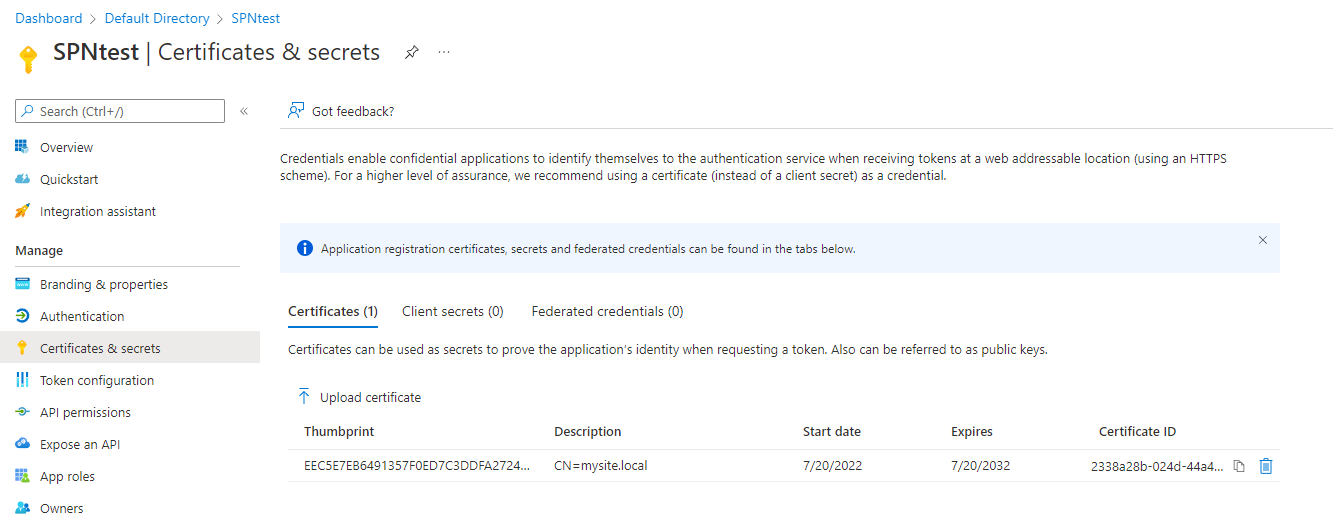Image resolution: width=1333 pixels, height=520 pixels.
Task: Go to Branding & properties
Action: (104, 285)
